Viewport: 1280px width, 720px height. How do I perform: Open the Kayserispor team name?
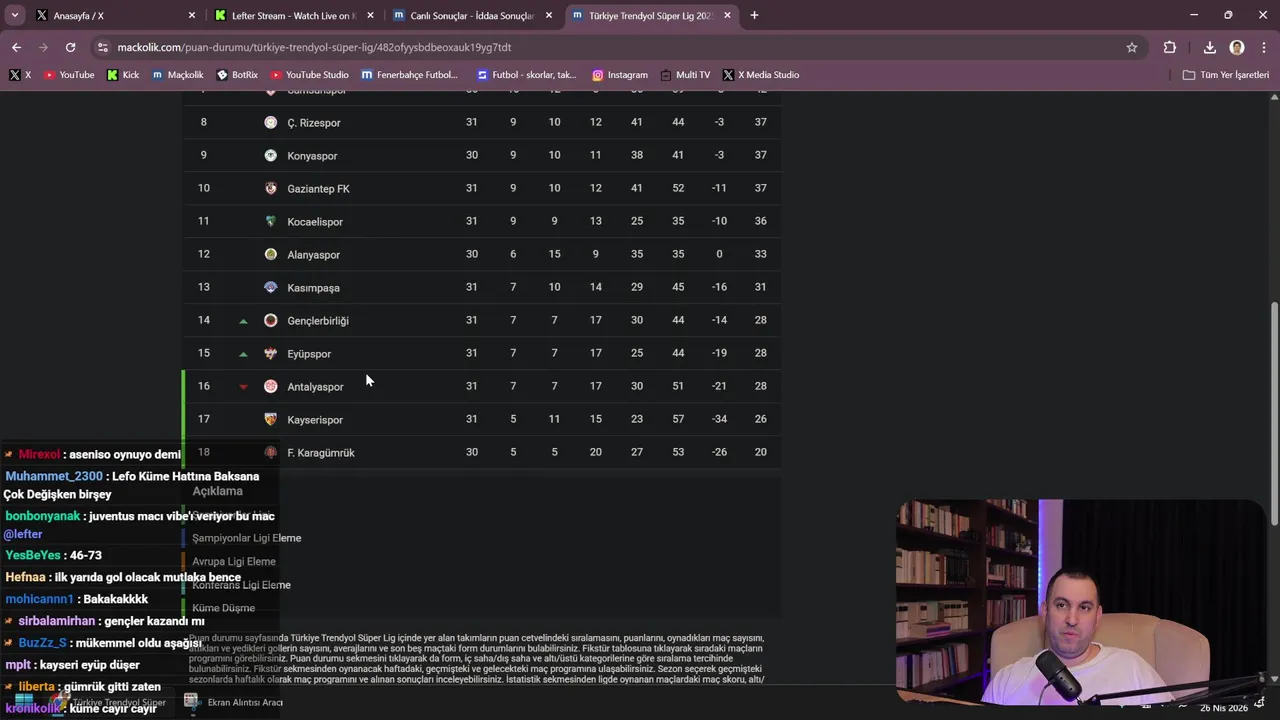pos(315,420)
